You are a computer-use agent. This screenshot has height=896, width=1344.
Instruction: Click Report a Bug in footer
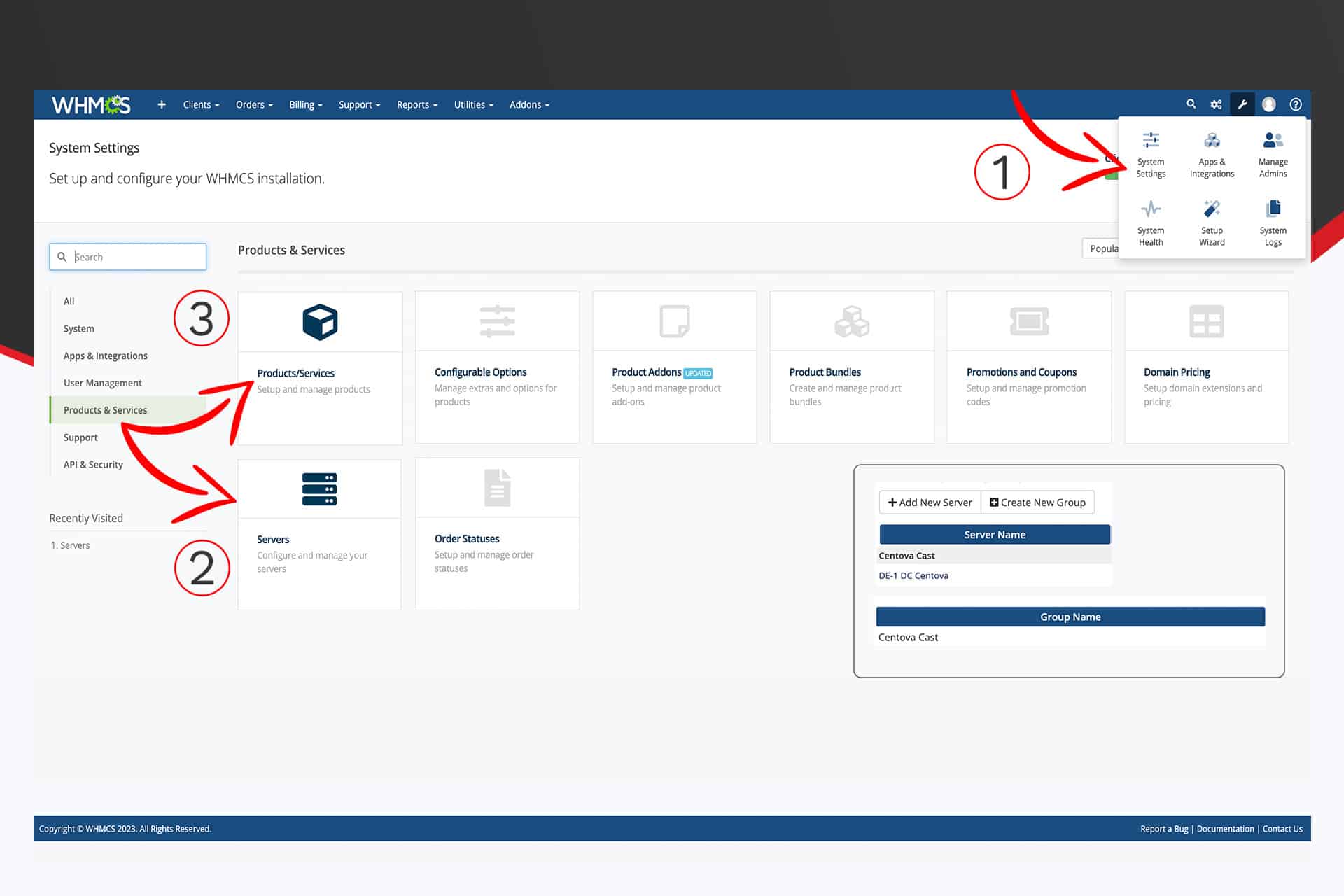(x=1164, y=829)
